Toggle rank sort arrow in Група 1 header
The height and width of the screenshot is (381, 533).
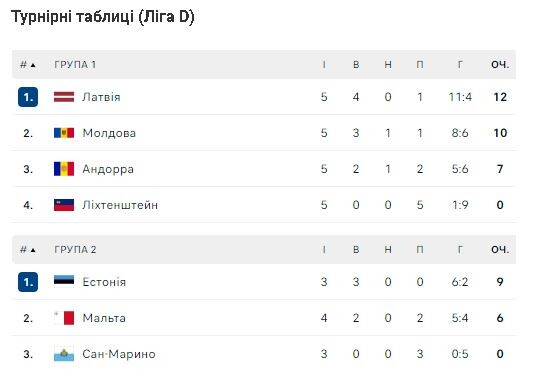coord(33,65)
